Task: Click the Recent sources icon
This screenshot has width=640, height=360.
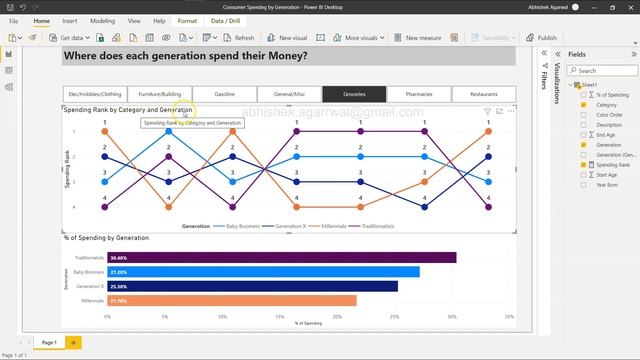Action: [183, 38]
